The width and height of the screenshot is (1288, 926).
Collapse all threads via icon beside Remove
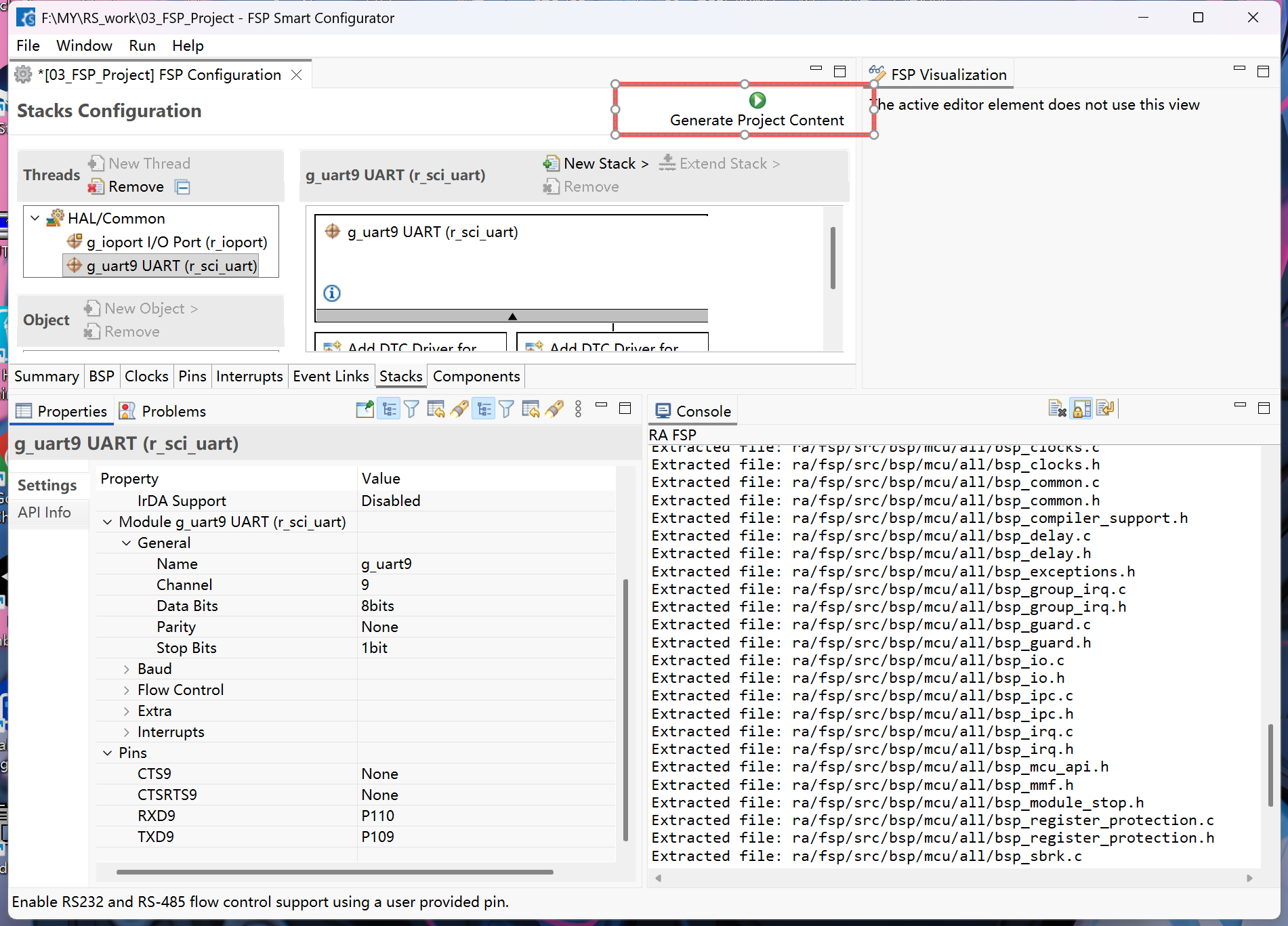[x=182, y=187]
